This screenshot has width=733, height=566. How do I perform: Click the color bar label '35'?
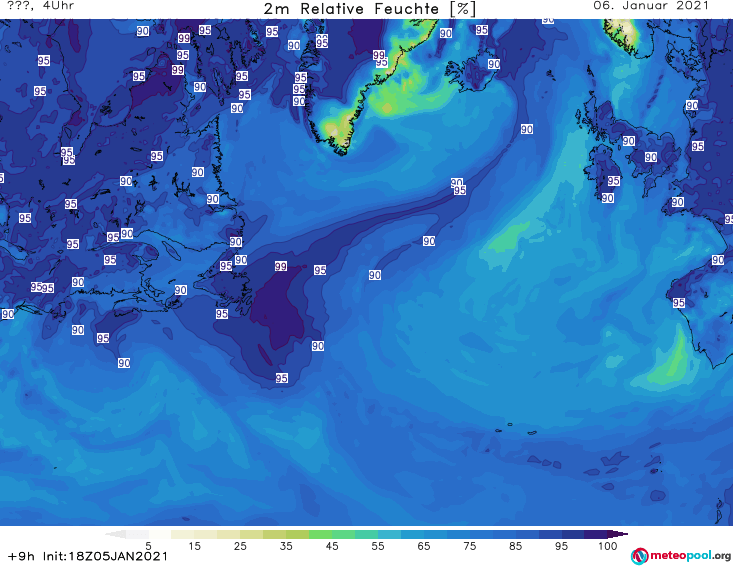(x=286, y=546)
